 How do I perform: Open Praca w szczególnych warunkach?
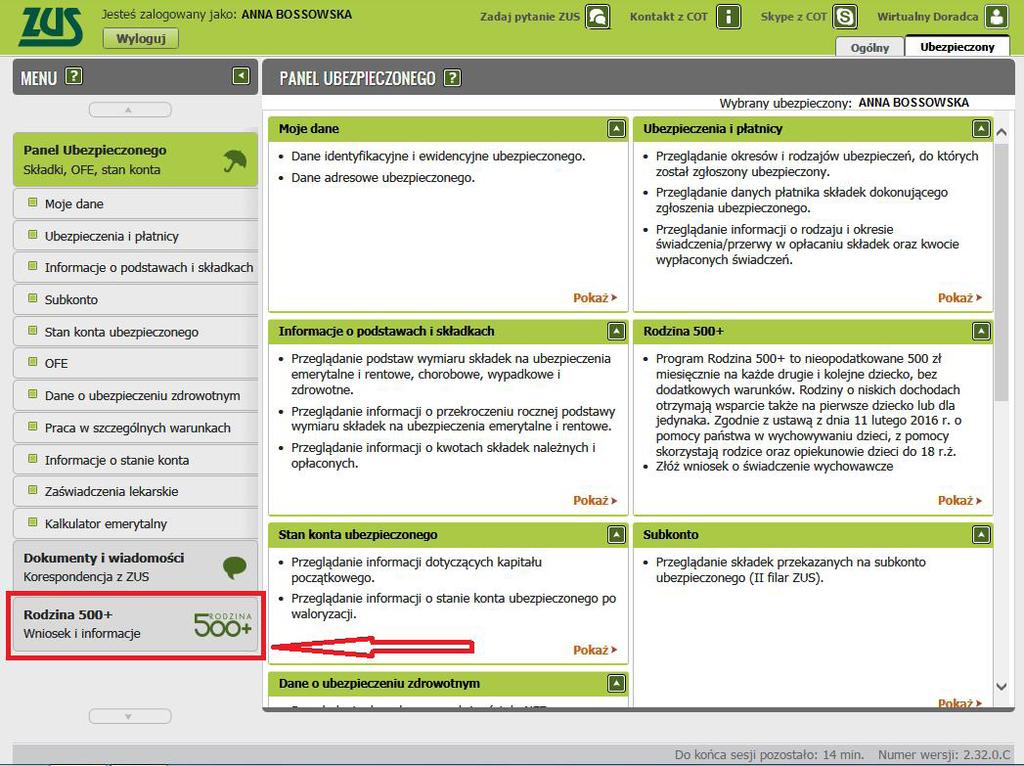[x=135, y=428]
